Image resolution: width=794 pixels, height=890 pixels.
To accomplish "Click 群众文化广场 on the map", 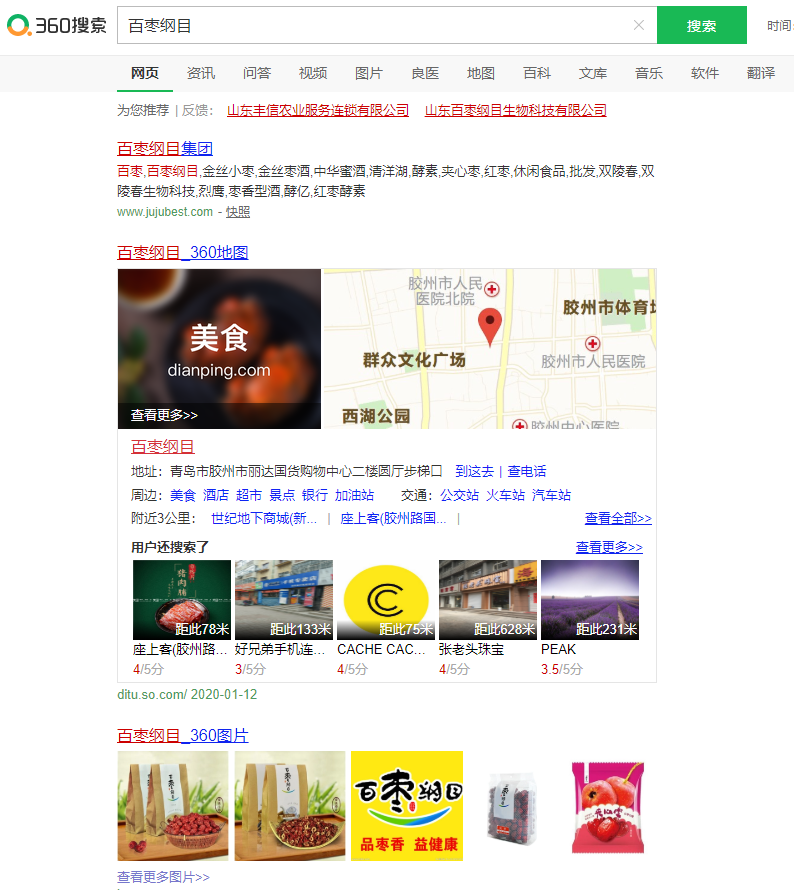I will pos(414,360).
